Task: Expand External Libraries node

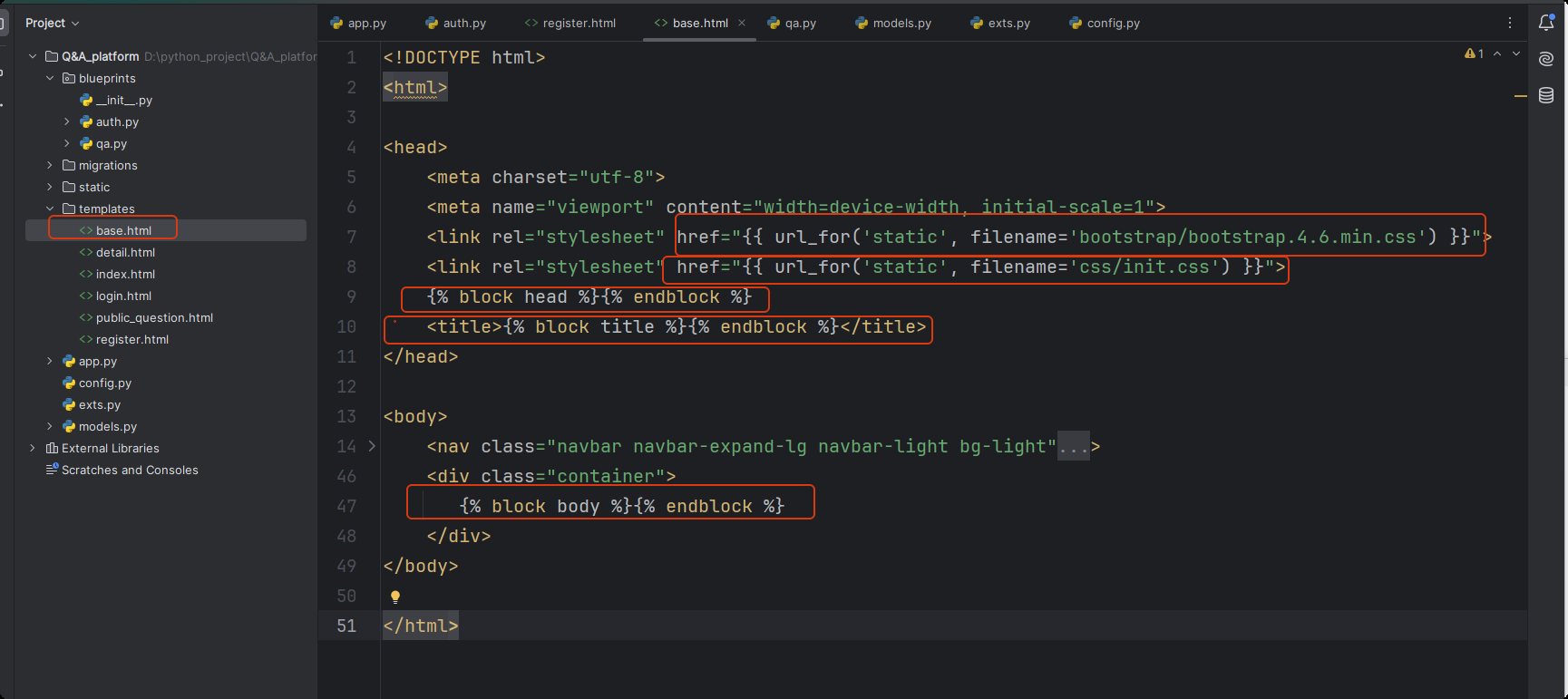Action: pos(33,448)
